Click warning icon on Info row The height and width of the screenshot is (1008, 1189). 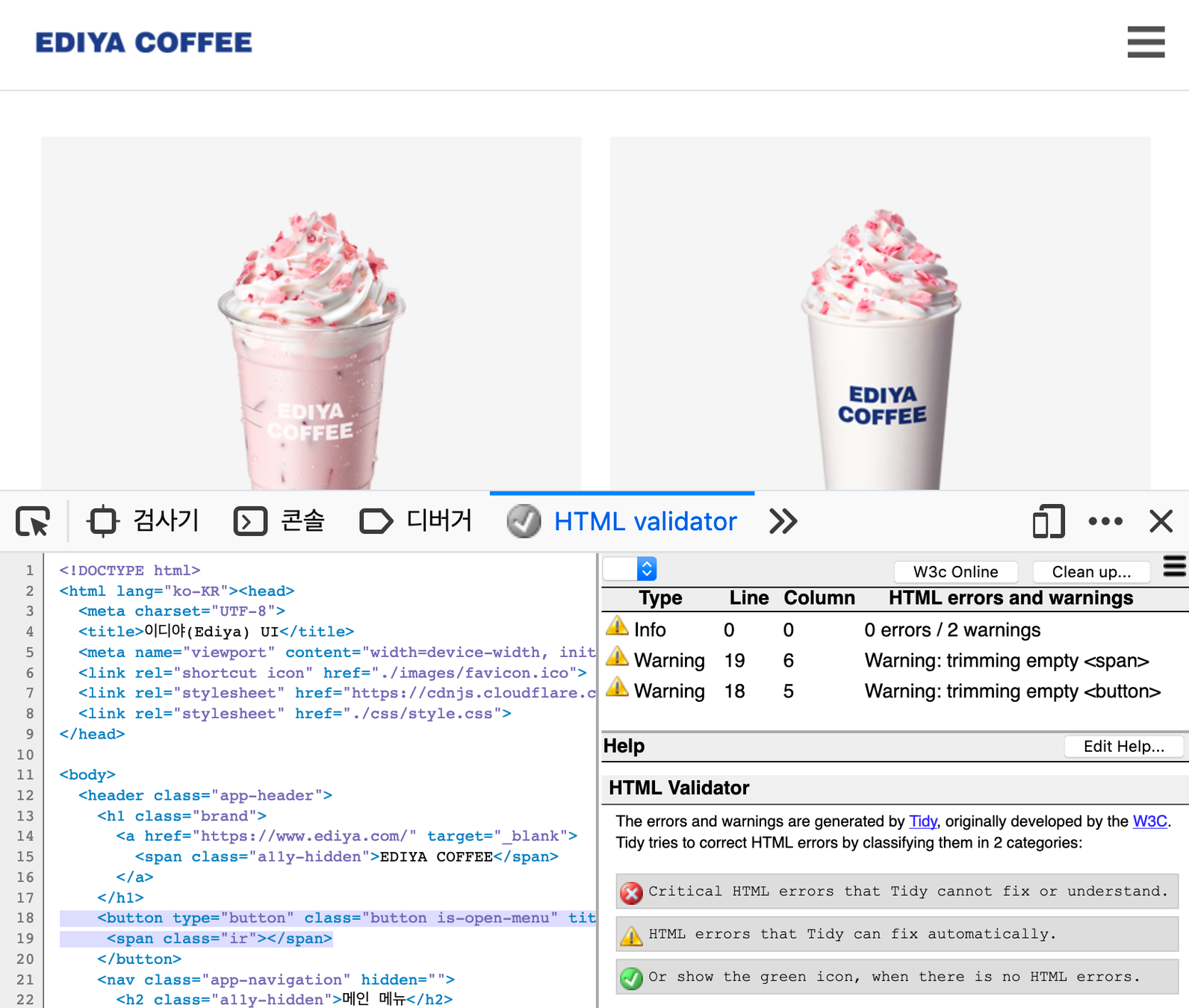tap(617, 626)
